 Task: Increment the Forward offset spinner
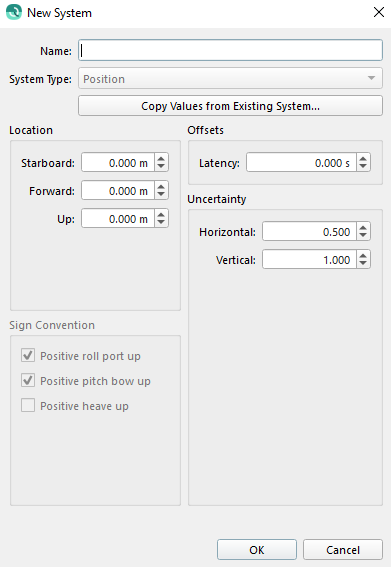click(161, 186)
